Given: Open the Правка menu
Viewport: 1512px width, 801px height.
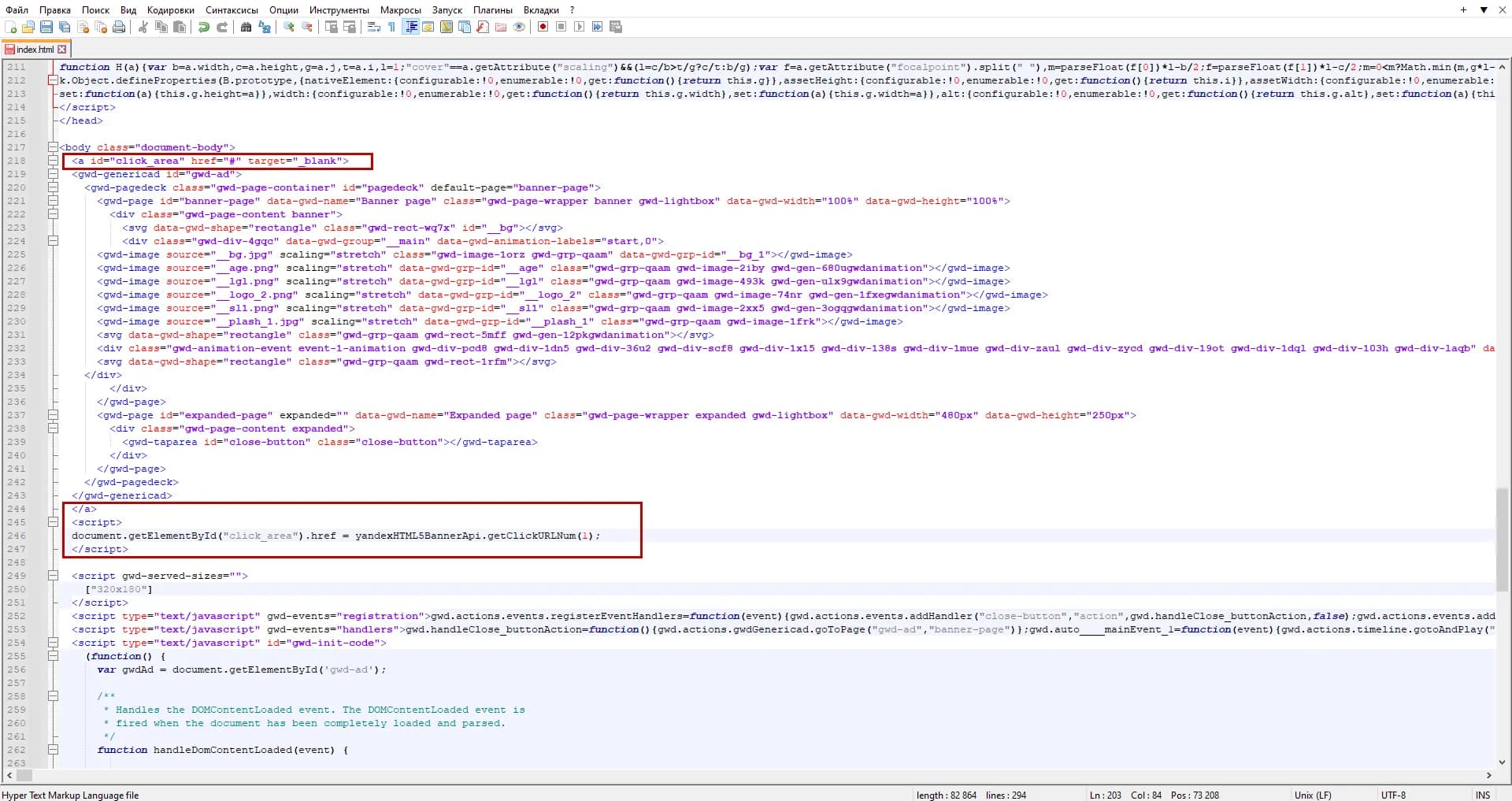Looking at the screenshot, I should point(55,9).
